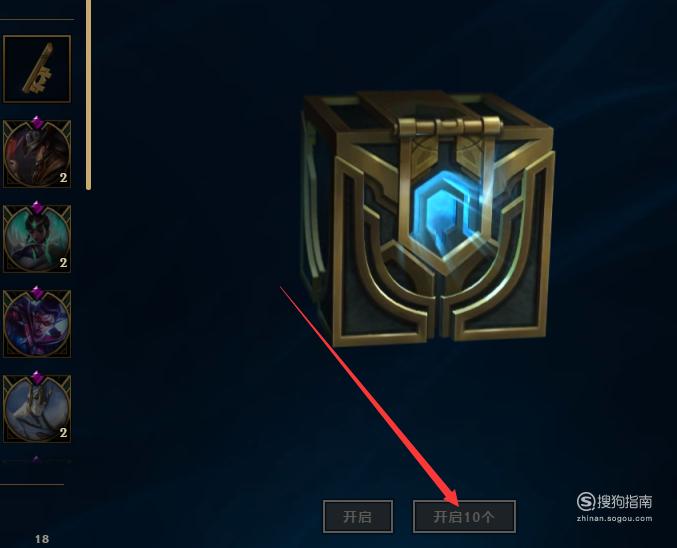Click the Sogou circular S logo
This screenshot has height=548, width=677.
(x=586, y=501)
